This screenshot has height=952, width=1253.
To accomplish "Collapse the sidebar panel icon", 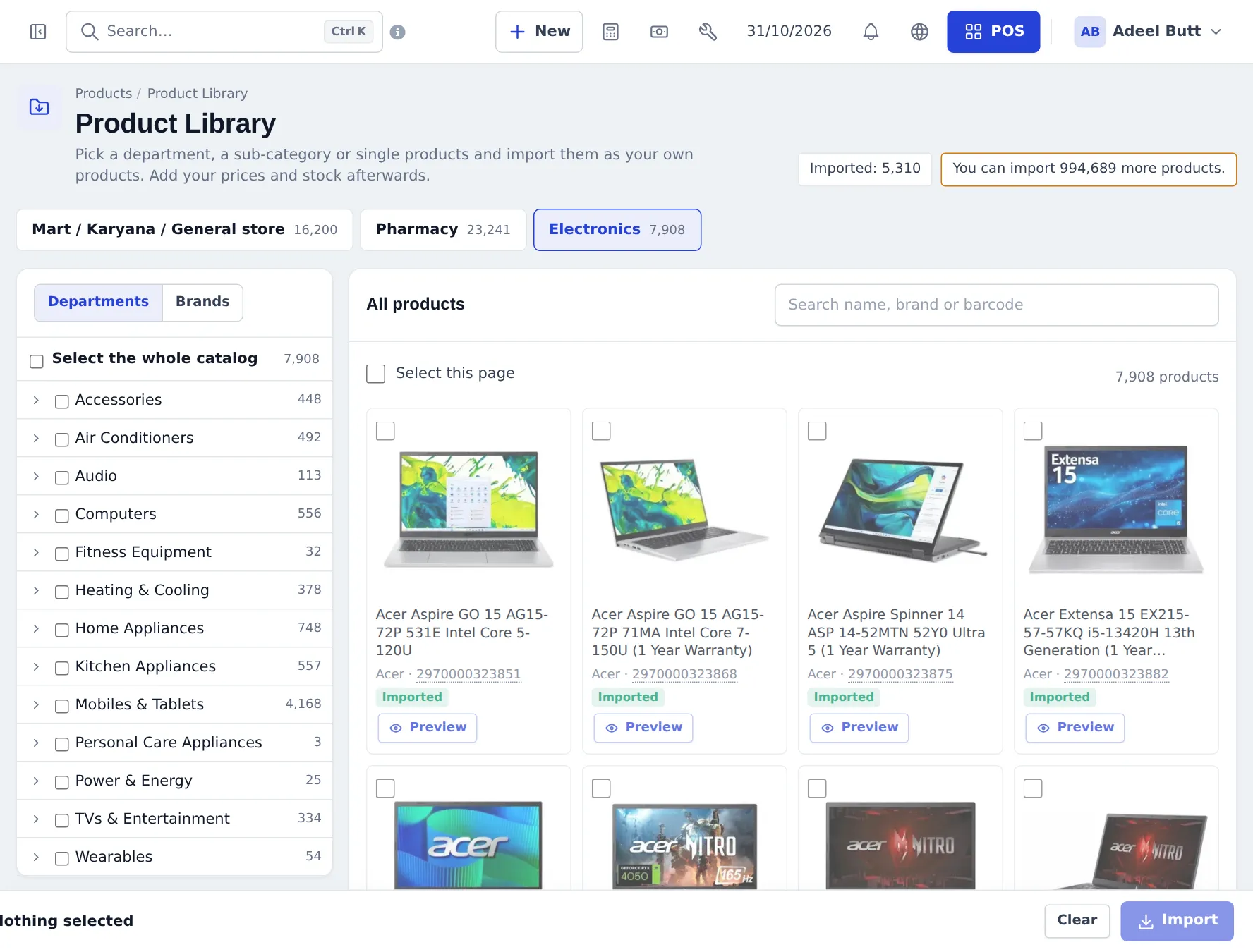I will tap(38, 32).
